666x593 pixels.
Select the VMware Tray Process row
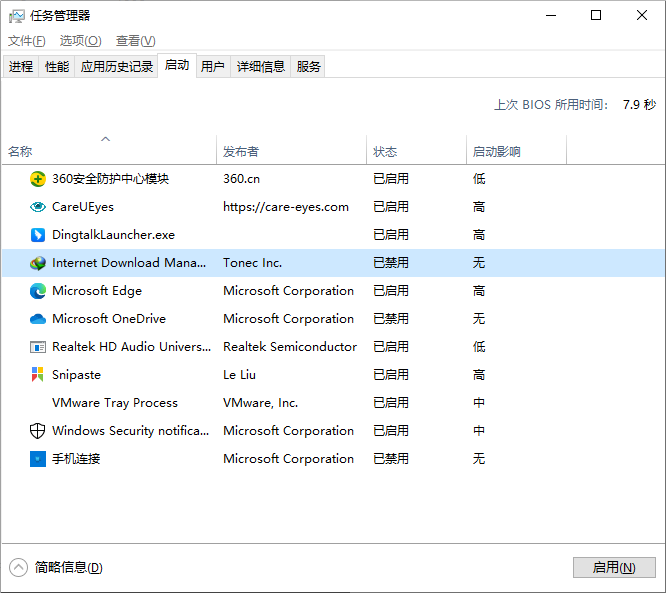pyautogui.click(x=333, y=403)
